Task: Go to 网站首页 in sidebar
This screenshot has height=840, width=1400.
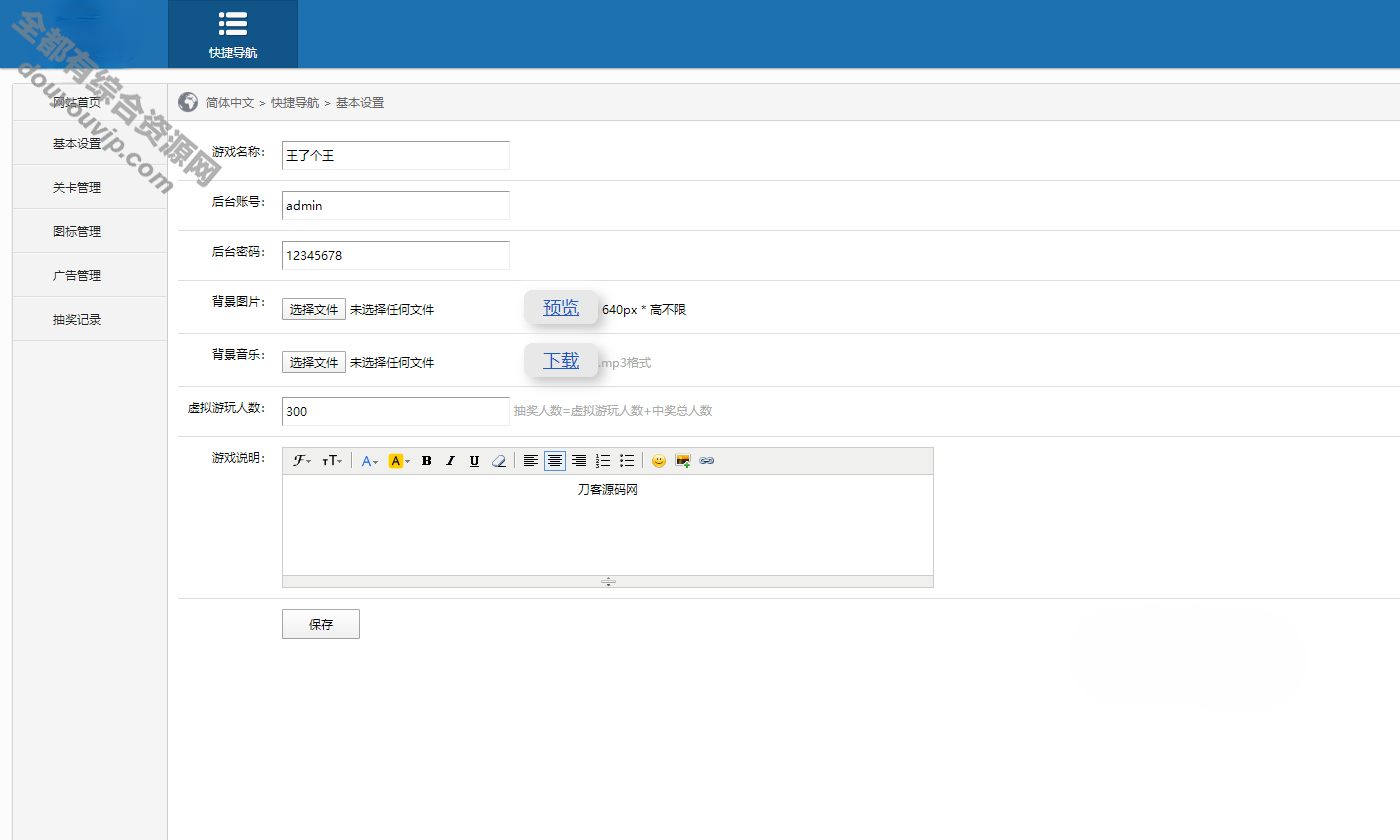Action: [77, 102]
